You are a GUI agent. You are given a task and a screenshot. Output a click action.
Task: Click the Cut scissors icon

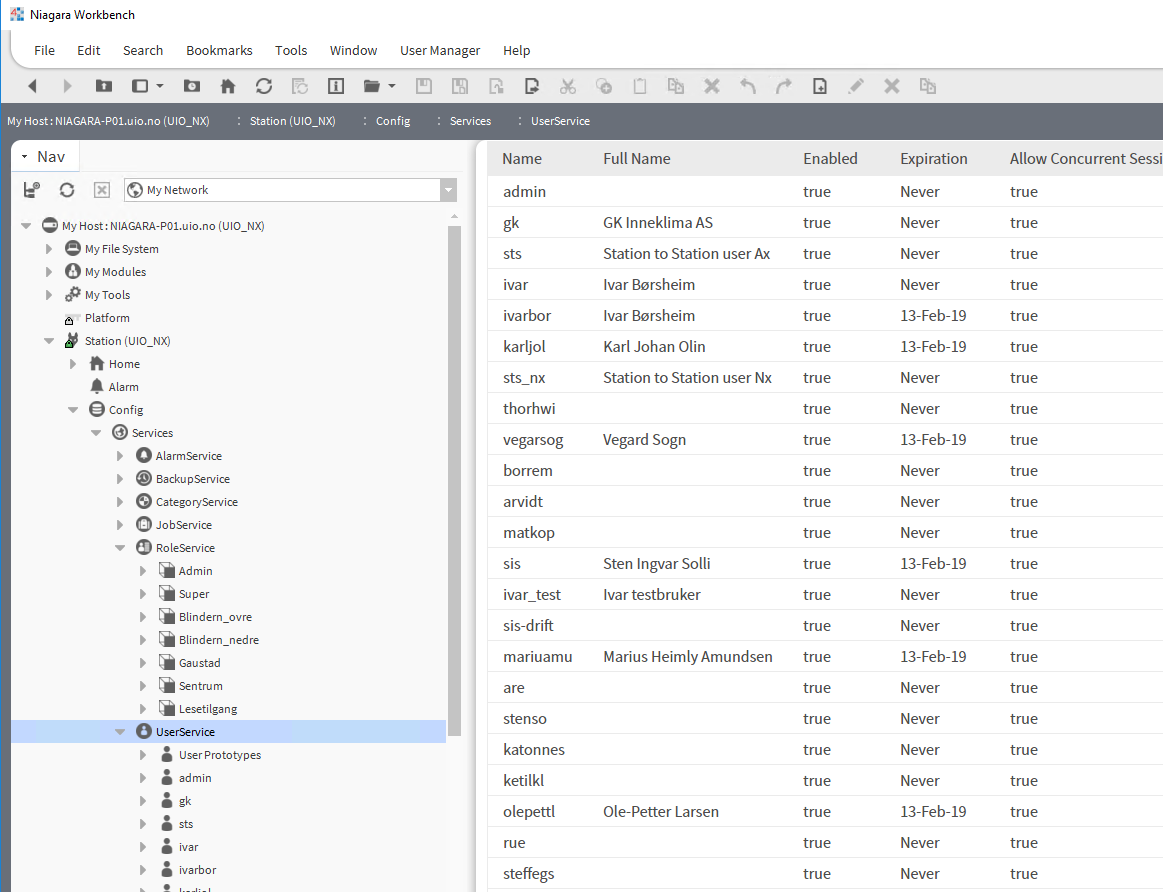click(x=567, y=86)
